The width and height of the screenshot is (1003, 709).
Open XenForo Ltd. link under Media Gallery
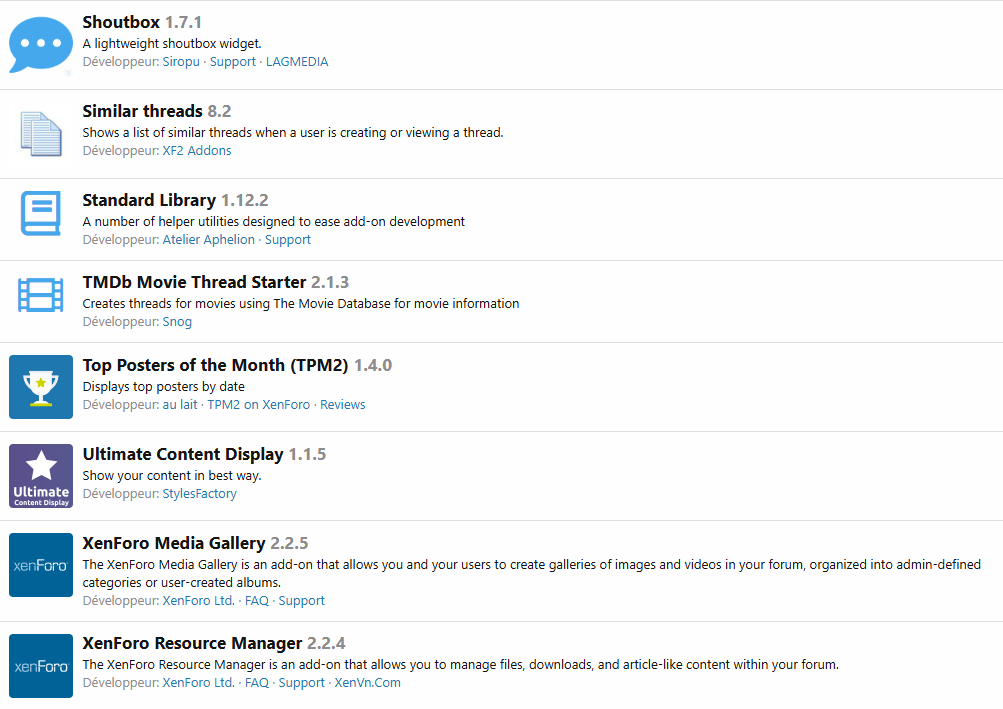click(198, 601)
